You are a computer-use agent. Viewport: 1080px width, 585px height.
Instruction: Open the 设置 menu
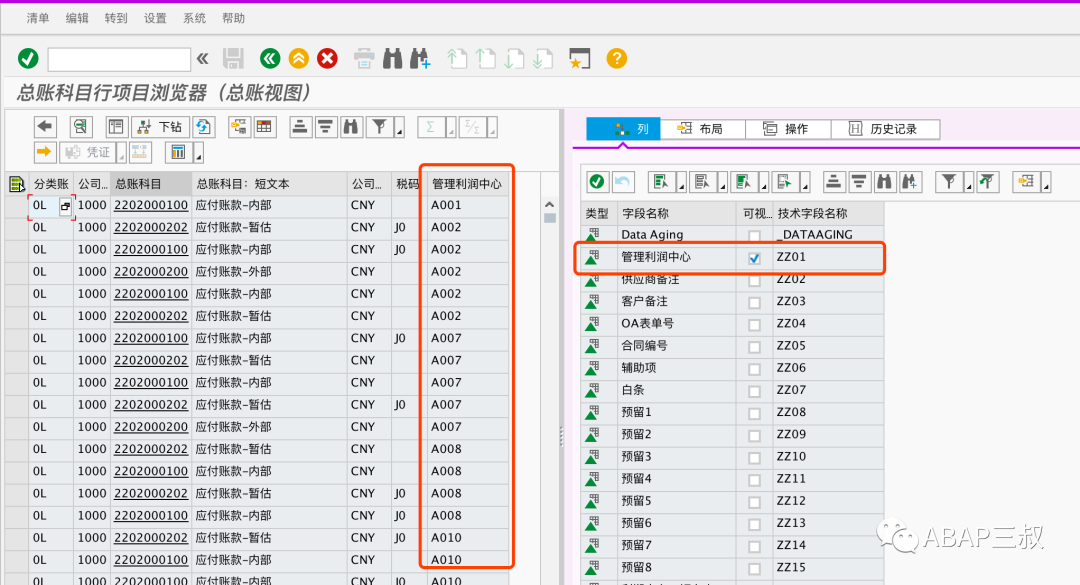(x=155, y=18)
